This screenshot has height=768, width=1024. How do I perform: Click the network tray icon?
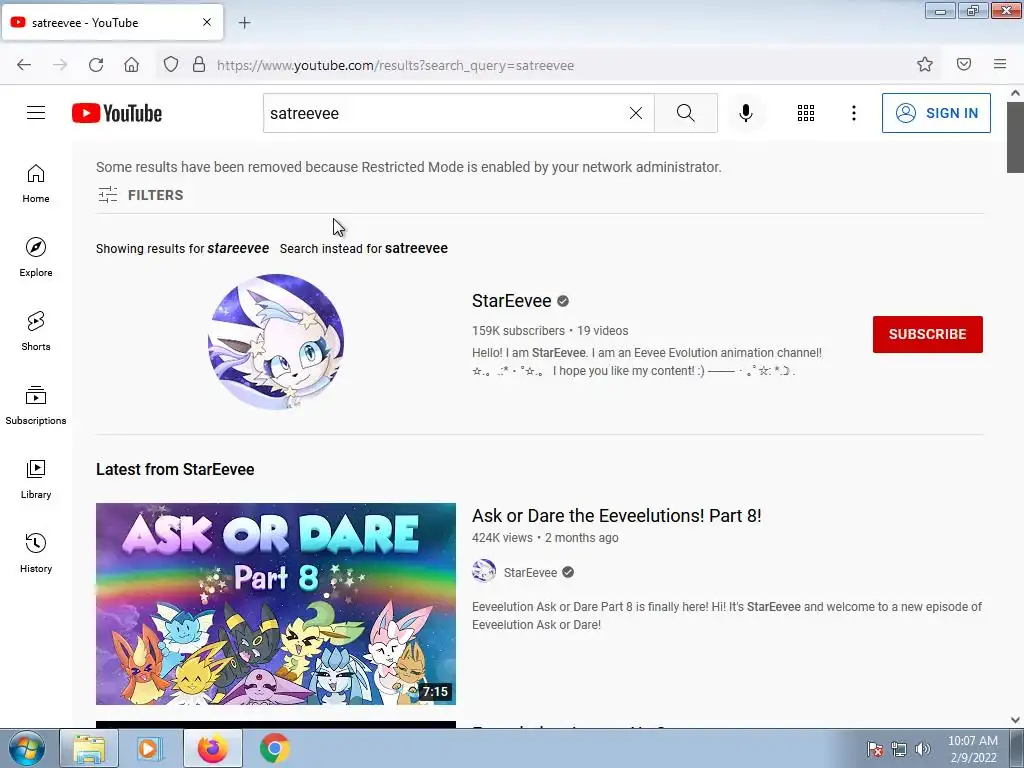click(899, 749)
